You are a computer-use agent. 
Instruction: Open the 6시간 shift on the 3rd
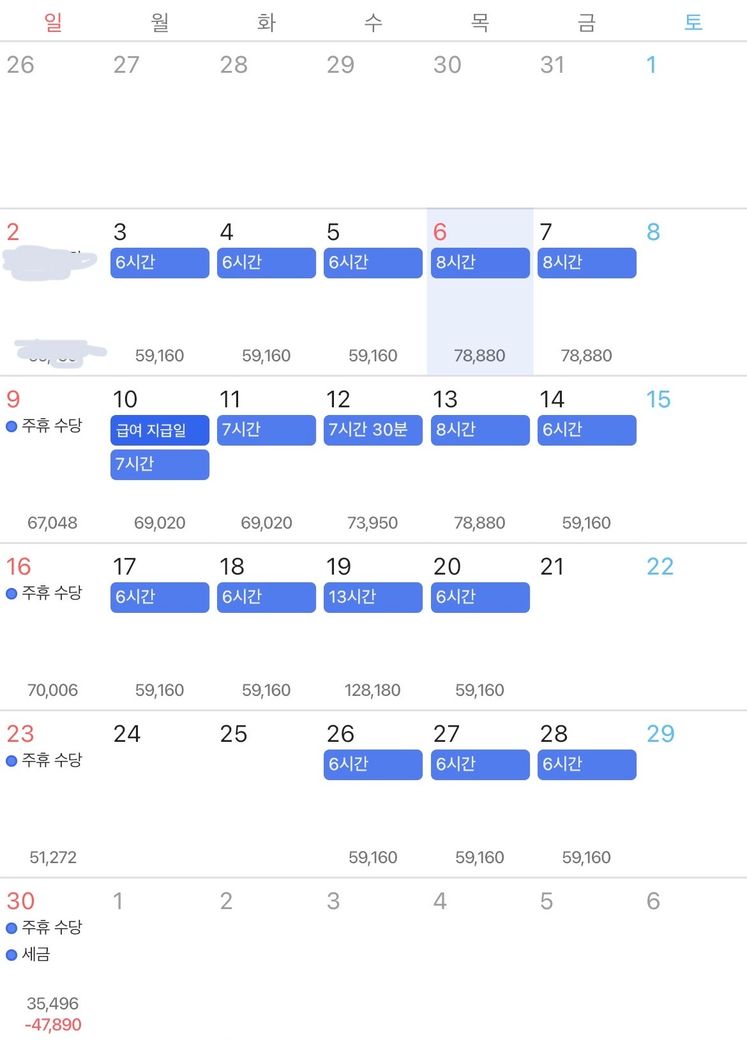(159, 263)
